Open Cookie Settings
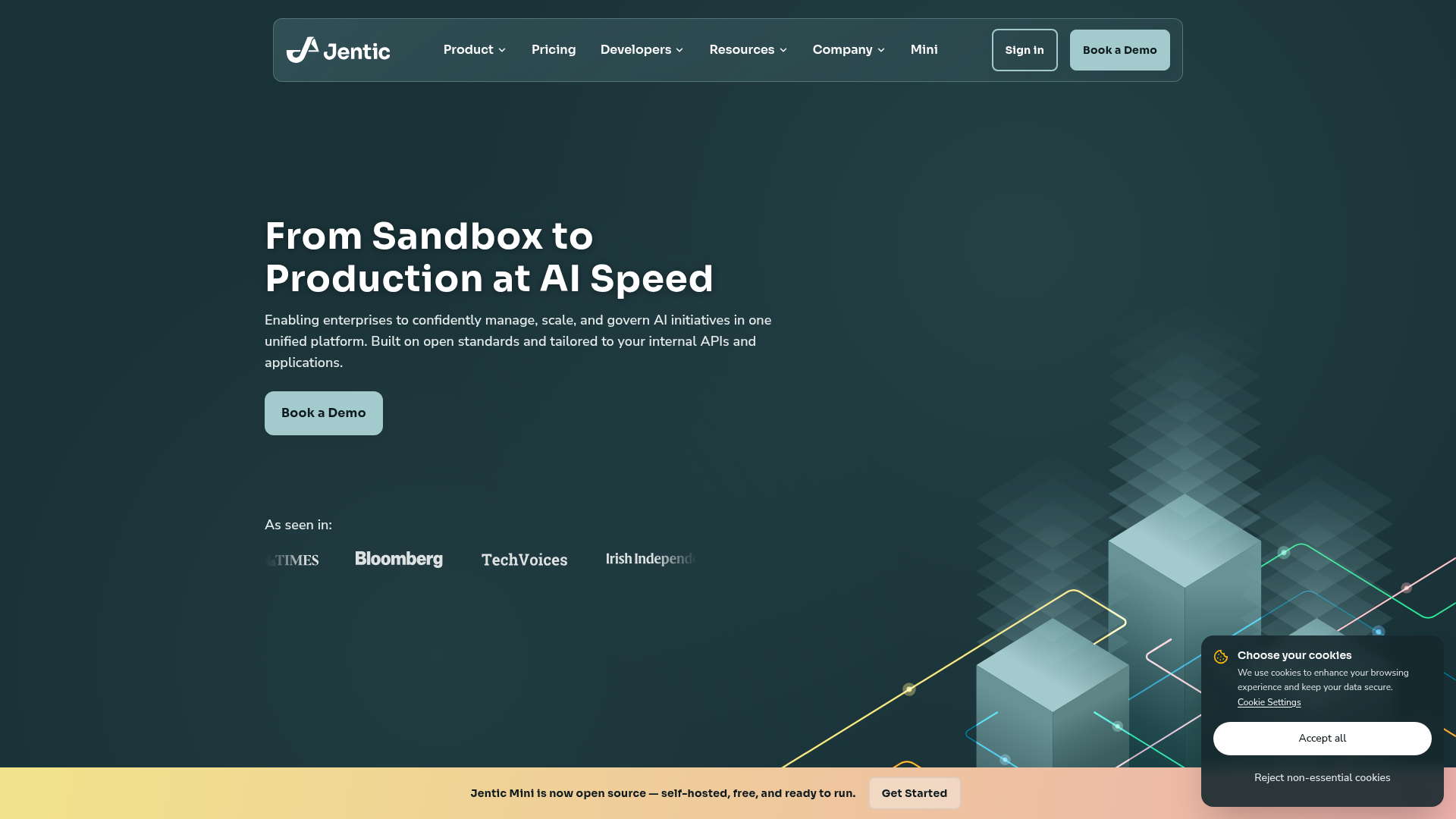The height and width of the screenshot is (819, 1456). click(x=1268, y=702)
